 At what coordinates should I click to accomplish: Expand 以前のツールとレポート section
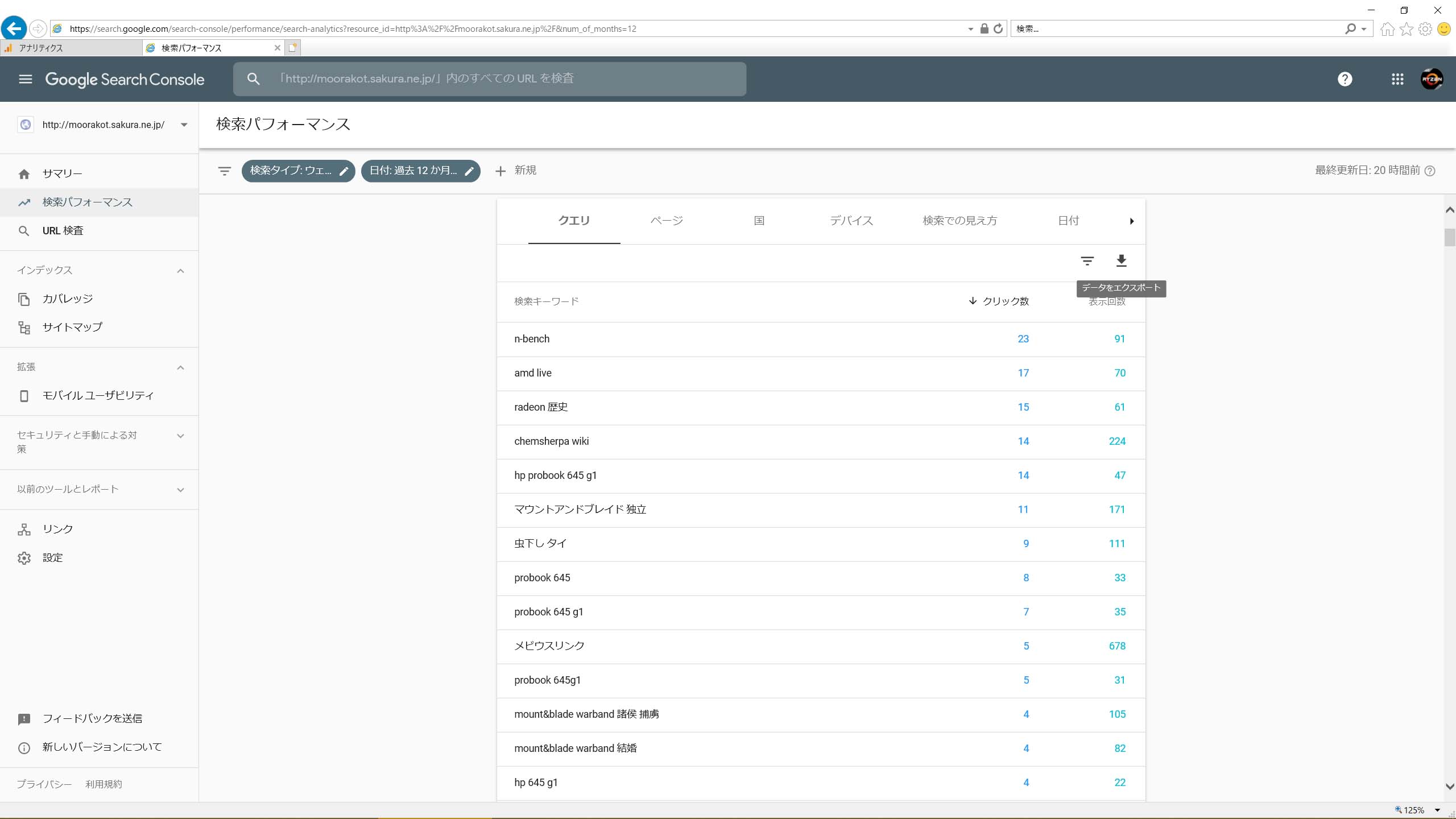(180, 490)
